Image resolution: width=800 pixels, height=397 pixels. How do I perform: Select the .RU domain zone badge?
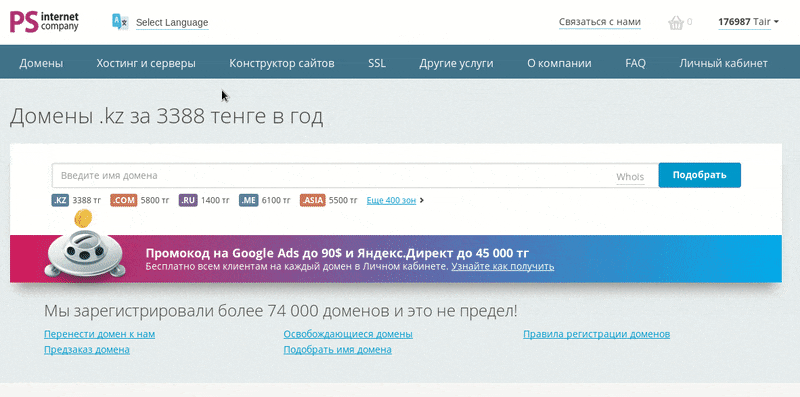point(188,200)
